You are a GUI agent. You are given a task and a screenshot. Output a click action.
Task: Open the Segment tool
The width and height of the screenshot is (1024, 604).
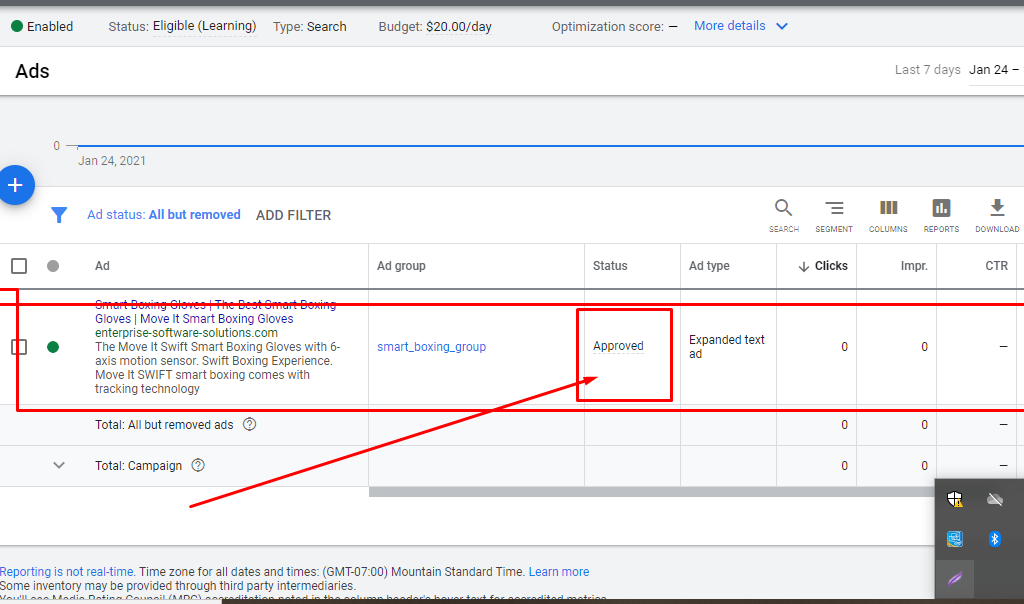coord(834,216)
